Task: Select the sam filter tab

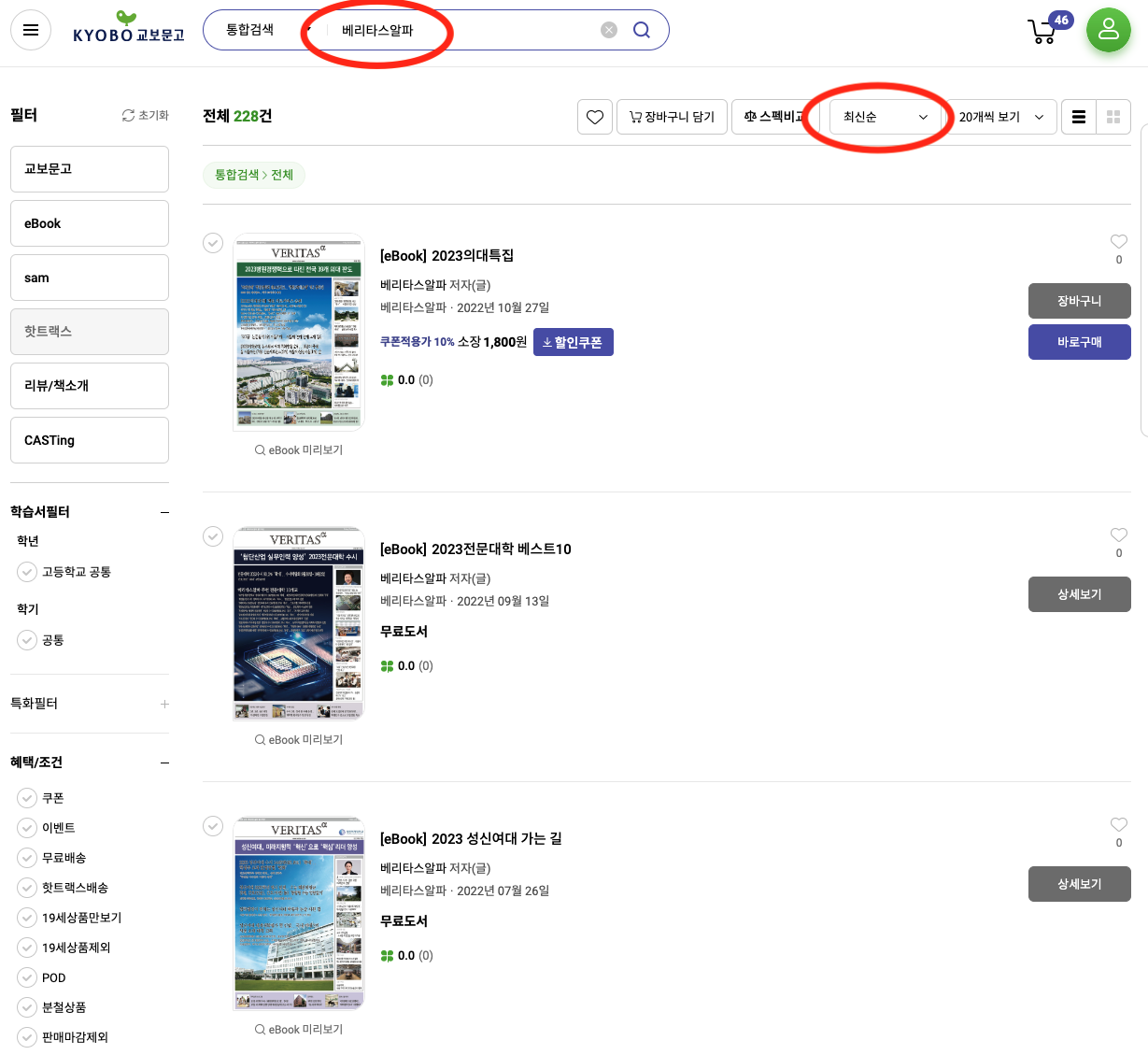Action: coord(90,278)
